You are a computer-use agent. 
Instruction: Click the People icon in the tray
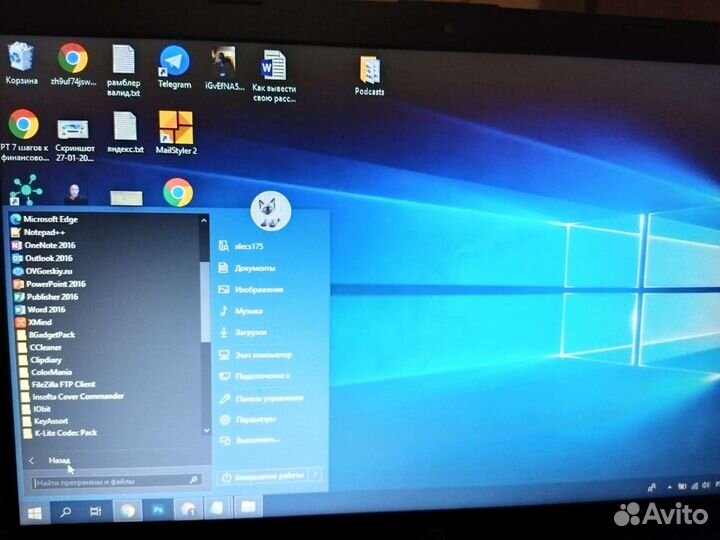pos(652,488)
